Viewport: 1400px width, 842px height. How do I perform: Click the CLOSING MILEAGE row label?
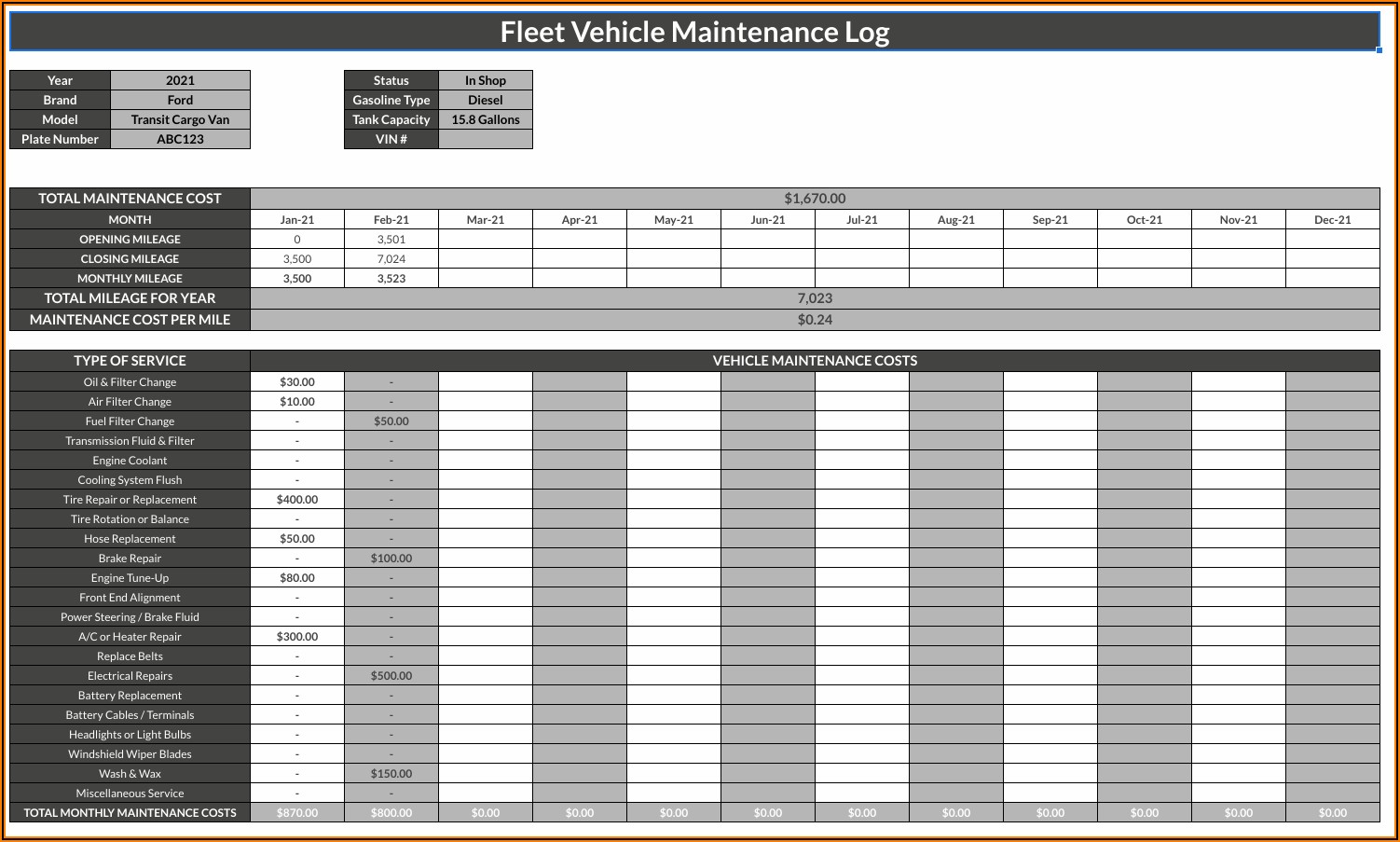coord(130,259)
